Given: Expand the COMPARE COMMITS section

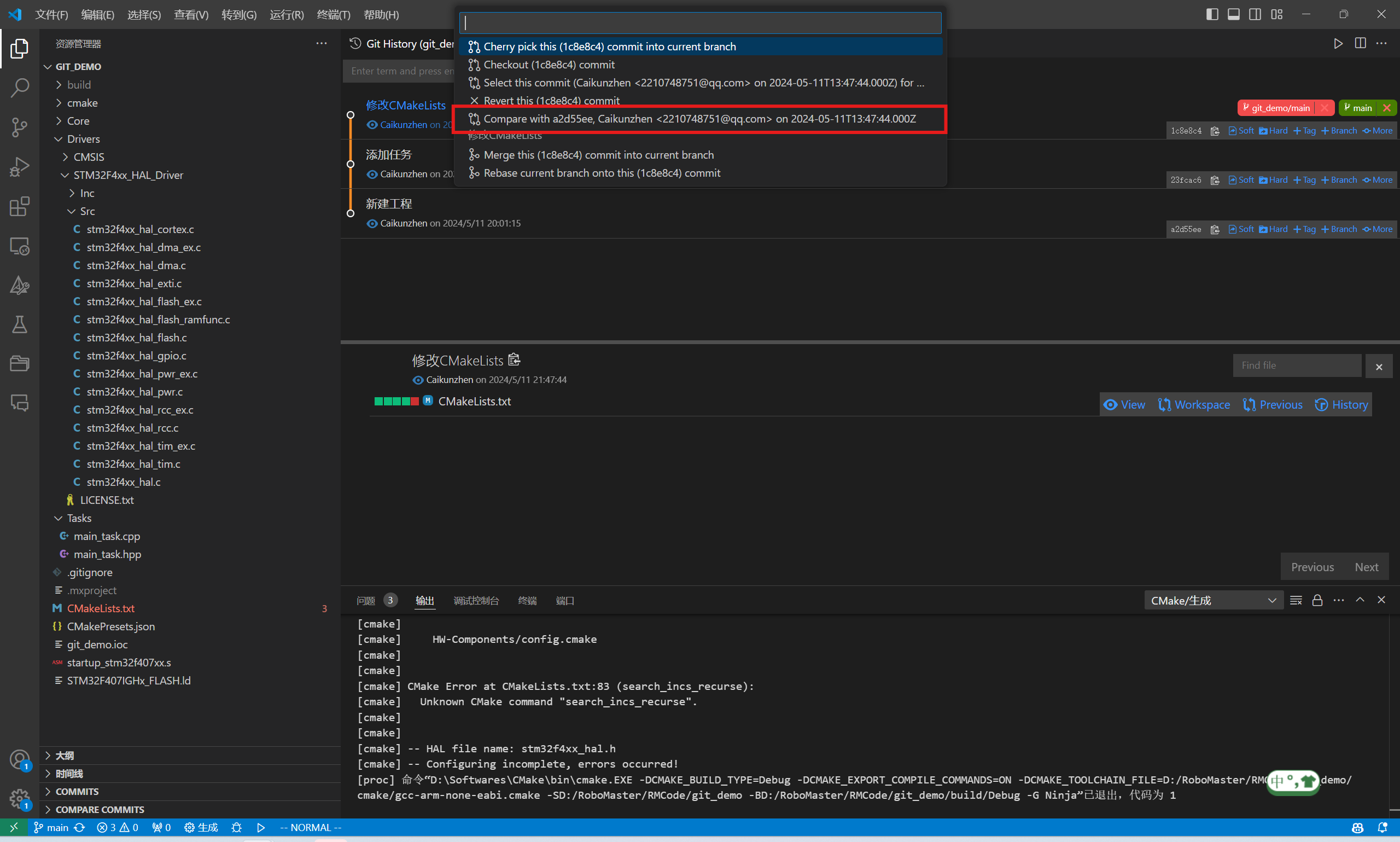Looking at the screenshot, I should click(100, 810).
